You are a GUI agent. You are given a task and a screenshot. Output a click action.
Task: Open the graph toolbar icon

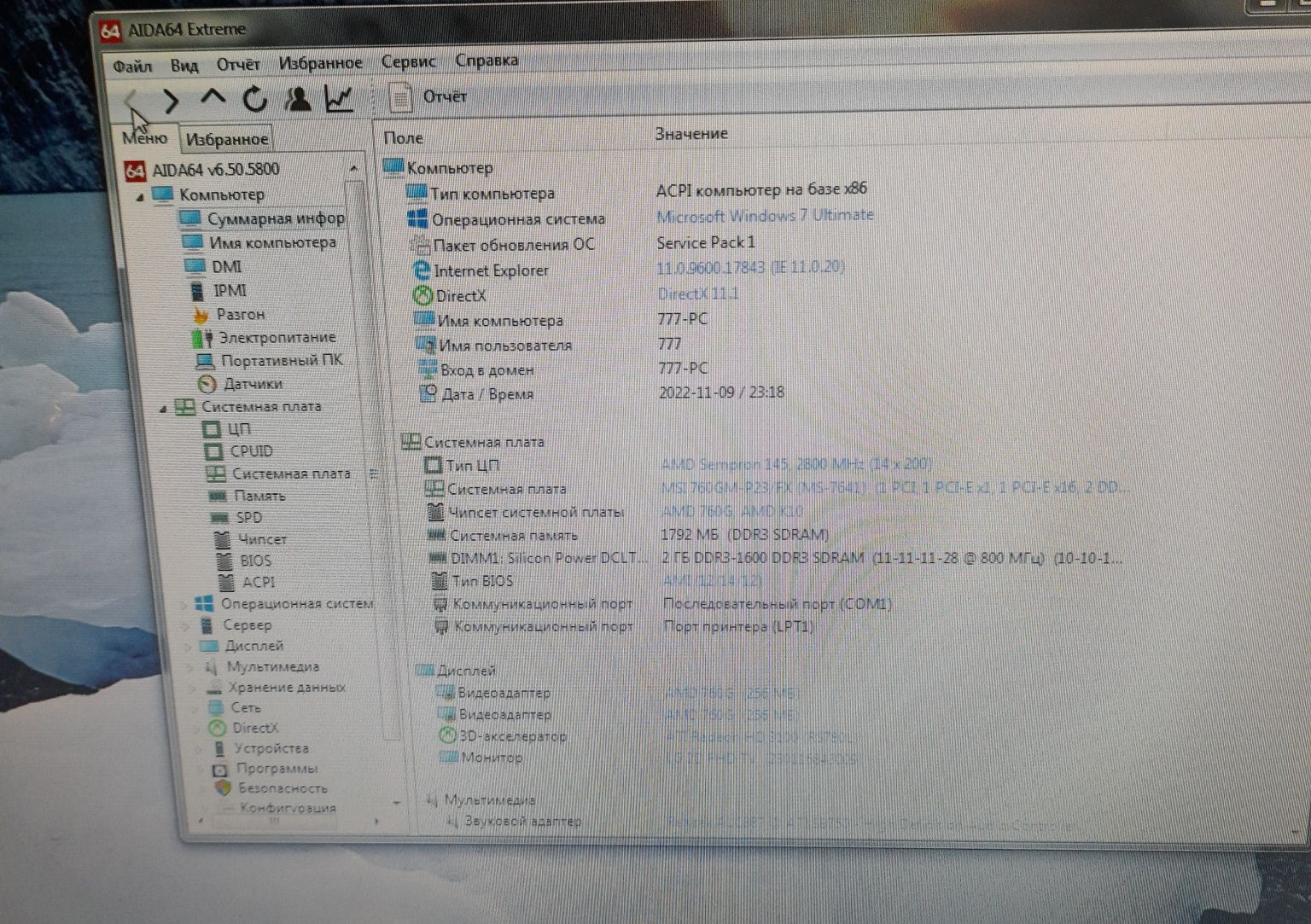[339, 98]
